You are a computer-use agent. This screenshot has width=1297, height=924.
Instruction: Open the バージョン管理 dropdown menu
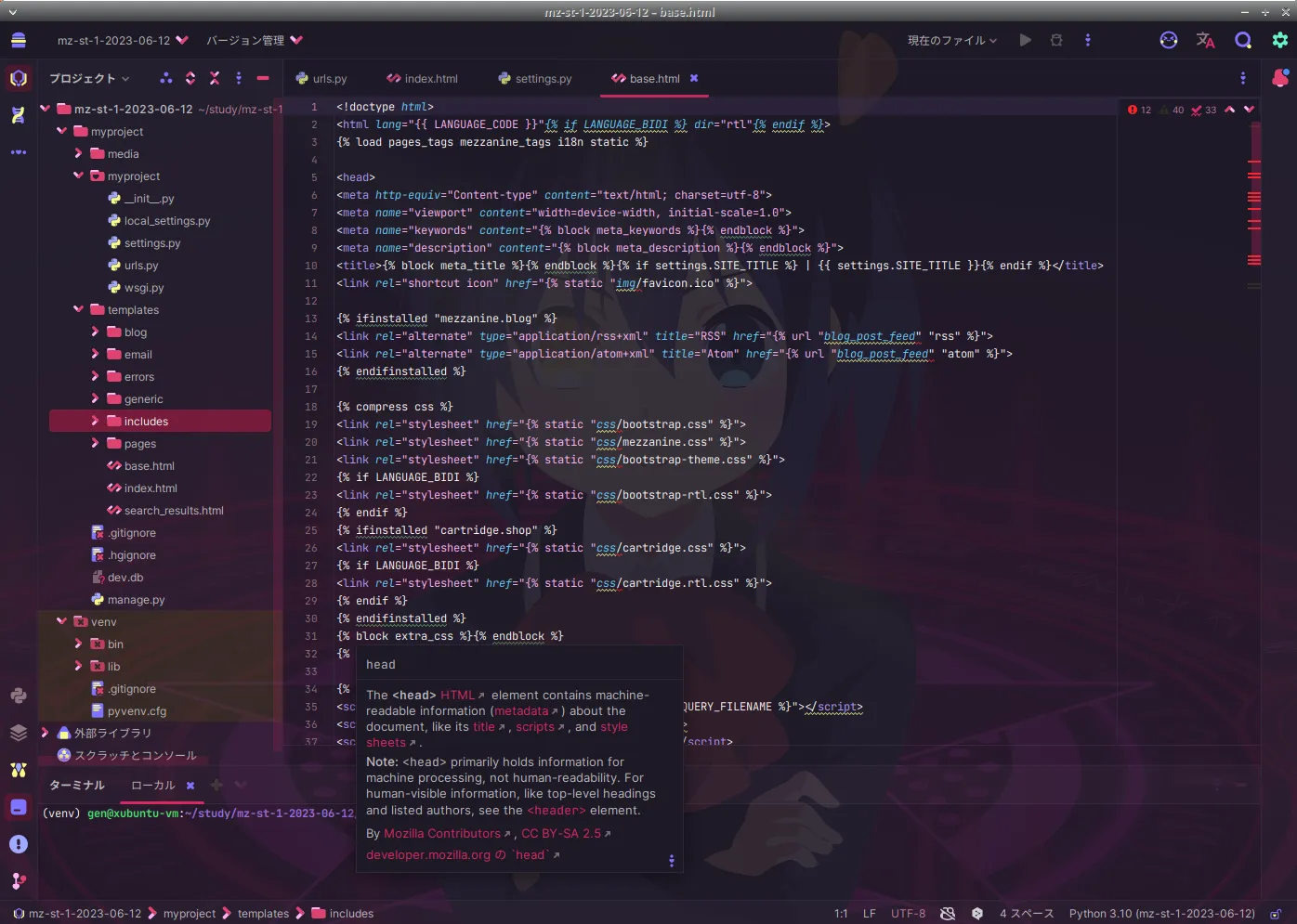[254, 40]
